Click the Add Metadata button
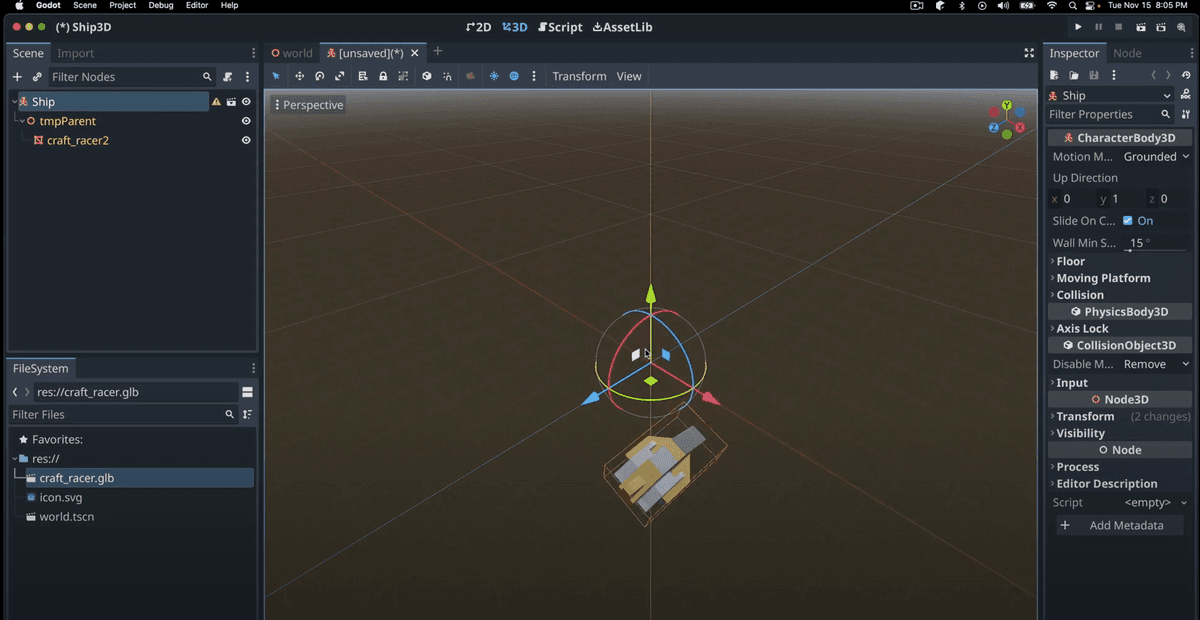 coord(1118,525)
